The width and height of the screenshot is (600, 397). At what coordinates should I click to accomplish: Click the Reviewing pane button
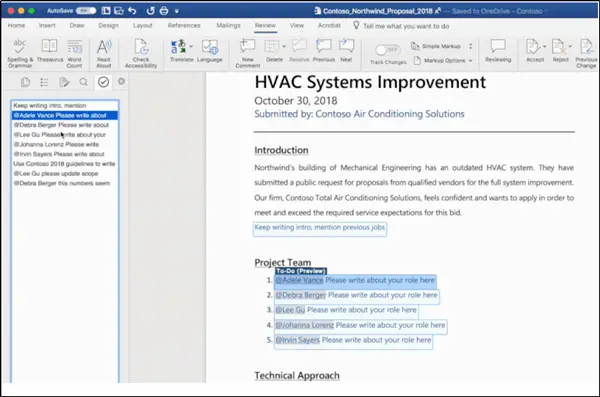coord(498,50)
